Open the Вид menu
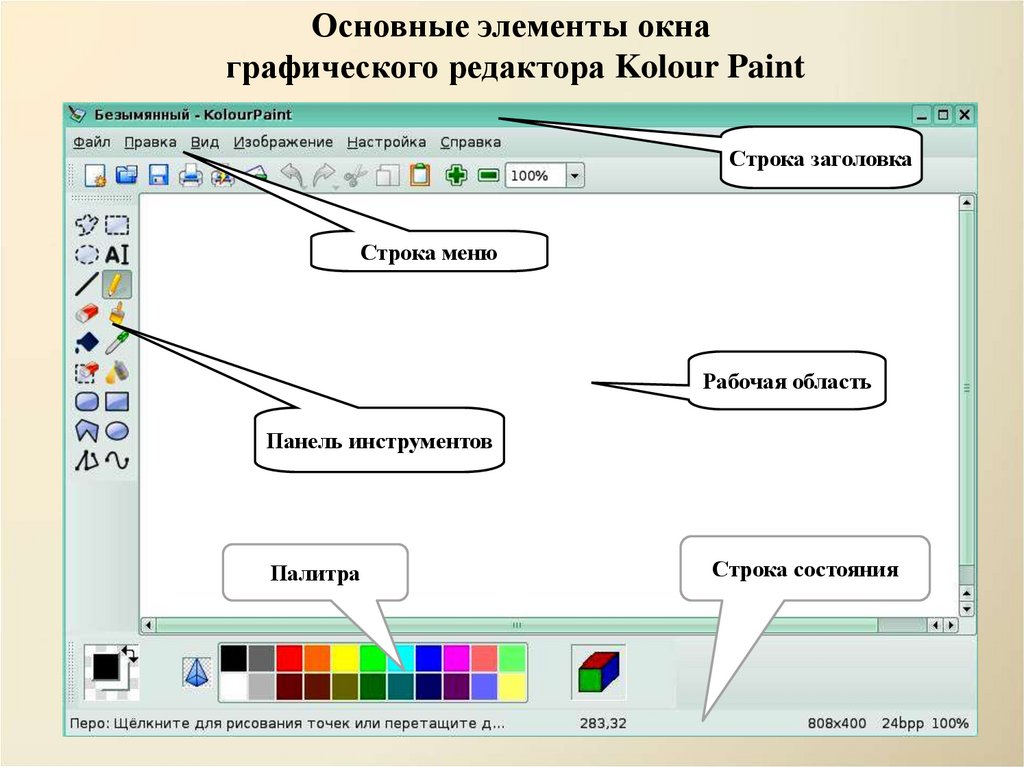 (x=204, y=142)
